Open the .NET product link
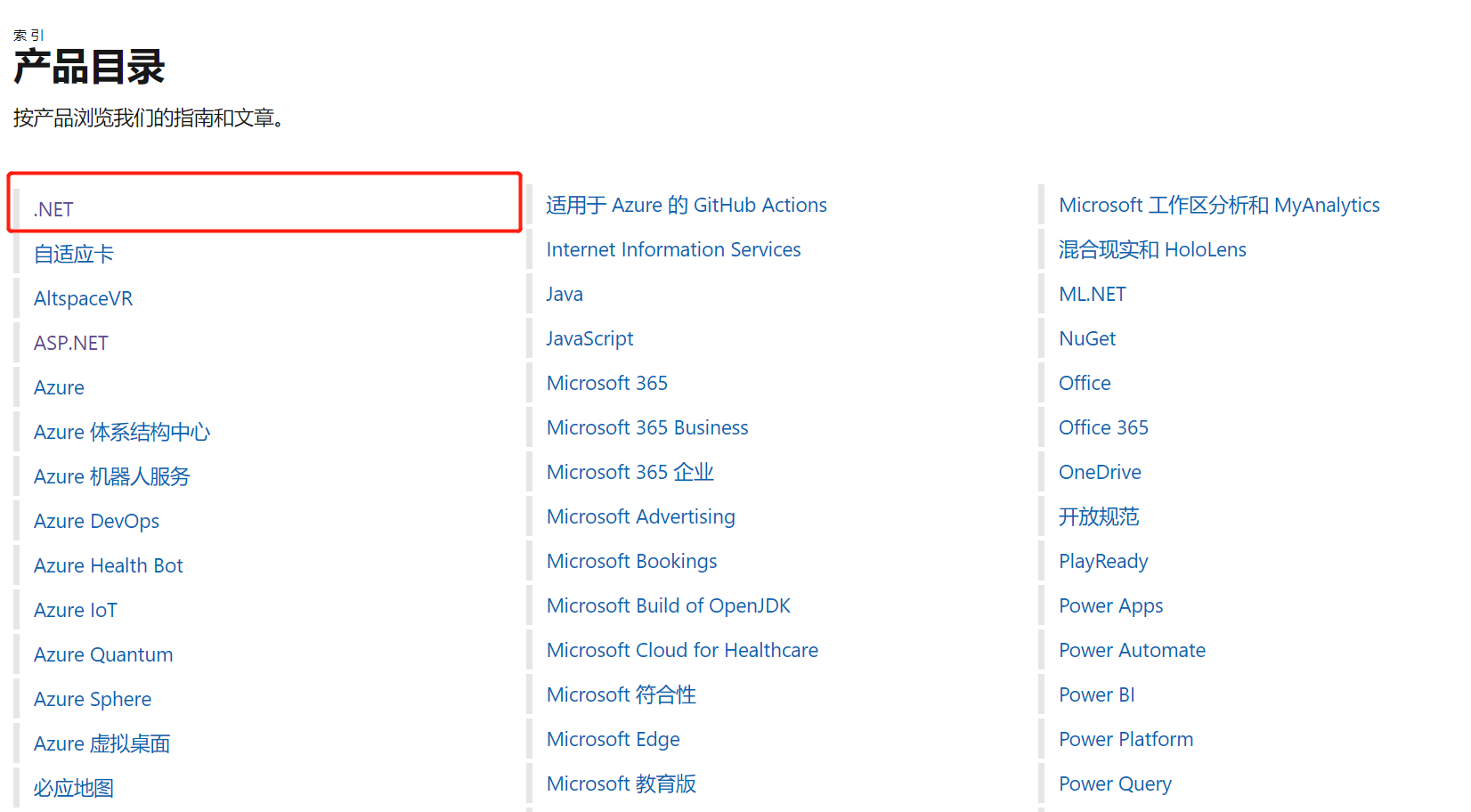The width and height of the screenshot is (1471, 812). [x=53, y=209]
